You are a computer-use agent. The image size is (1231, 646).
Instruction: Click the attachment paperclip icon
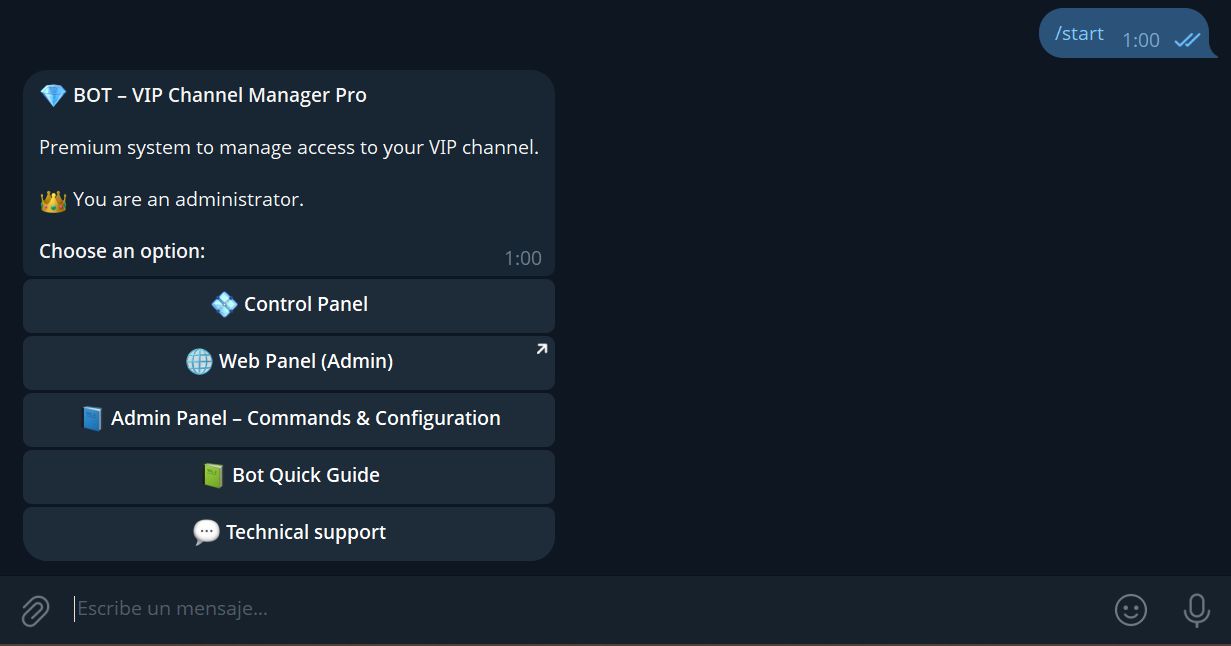click(36, 609)
